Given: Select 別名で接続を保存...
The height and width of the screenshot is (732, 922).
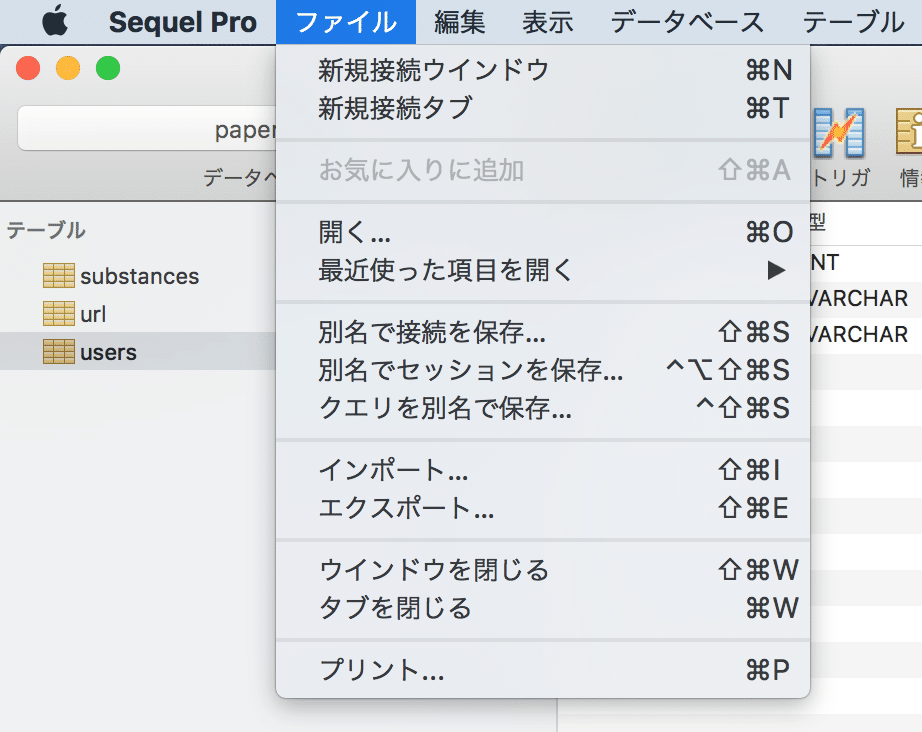Looking at the screenshot, I should click(x=543, y=332).
